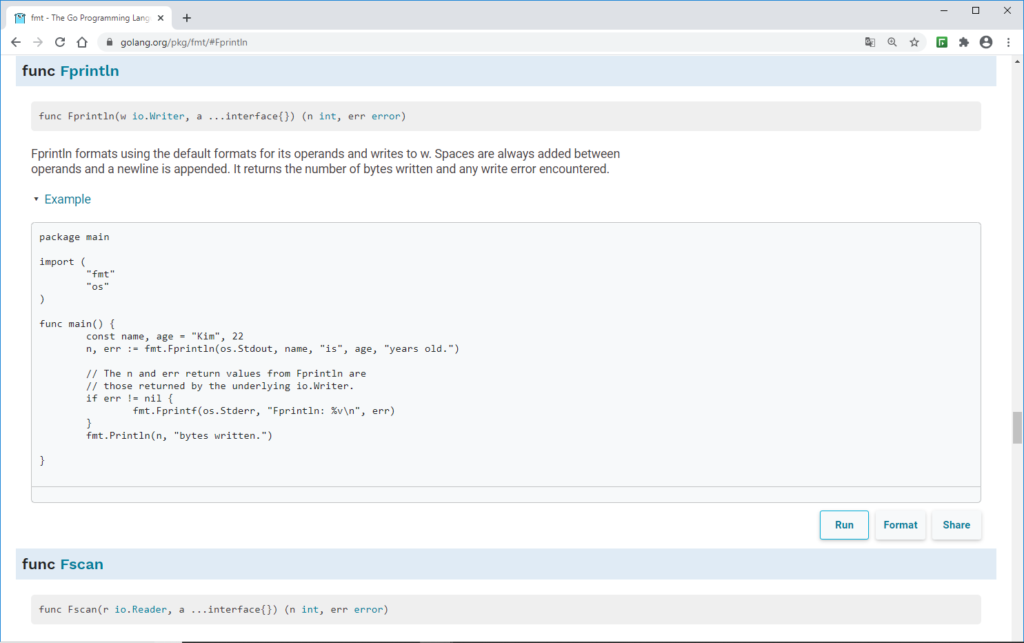Follow the io.Reader type link
The width and height of the screenshot is (1024, 643).
click(x=140, y=610)
